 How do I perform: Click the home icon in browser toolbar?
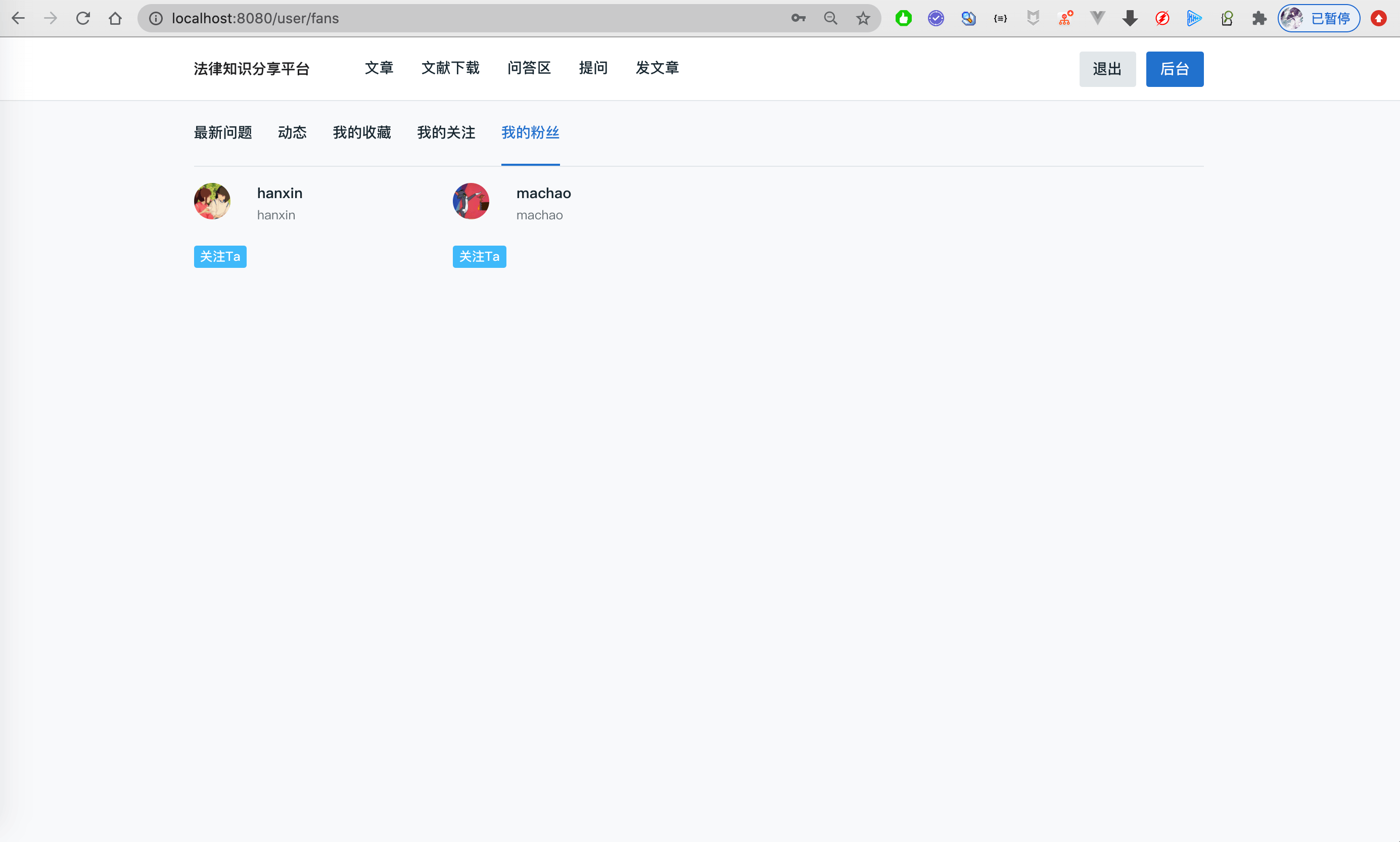[115, 18]
